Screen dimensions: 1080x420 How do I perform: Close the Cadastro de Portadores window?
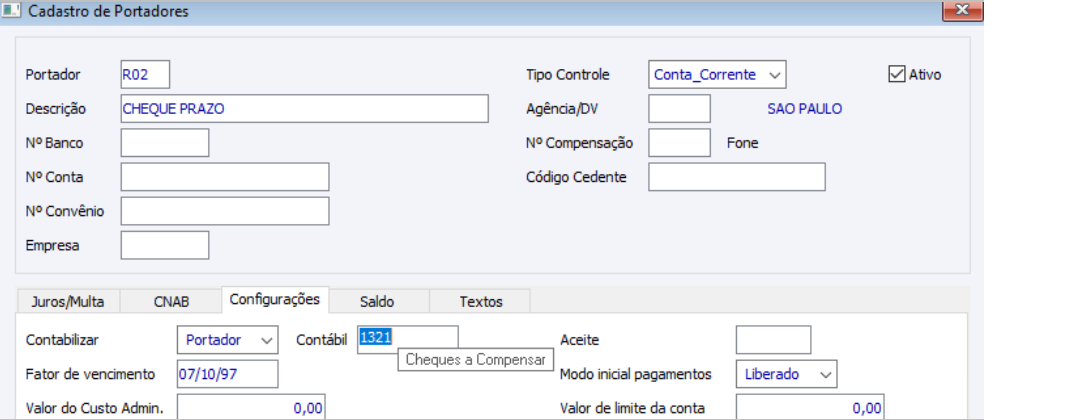tap(963, 10)
